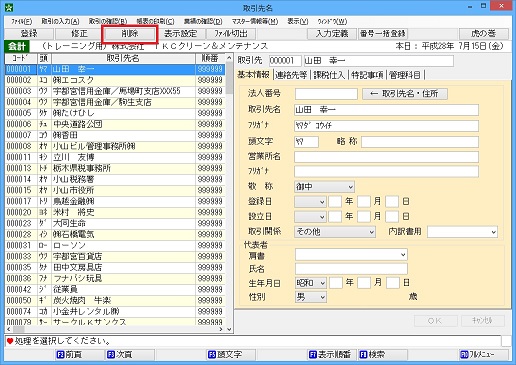Click the 削除 toolbar button
This screenshot has height=365, width=516.
pos(130,34)
